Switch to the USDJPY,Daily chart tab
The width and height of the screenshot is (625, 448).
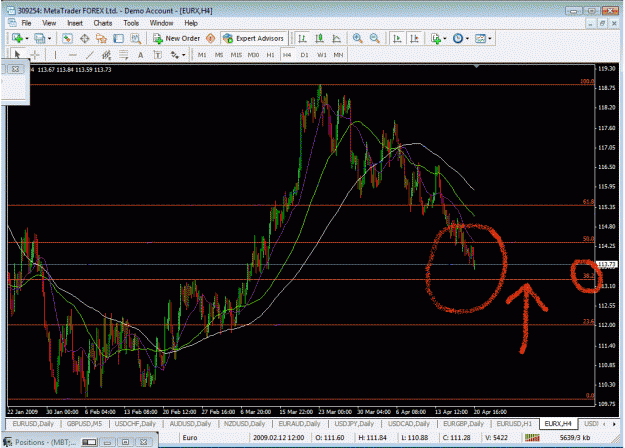tap(354, 424)
